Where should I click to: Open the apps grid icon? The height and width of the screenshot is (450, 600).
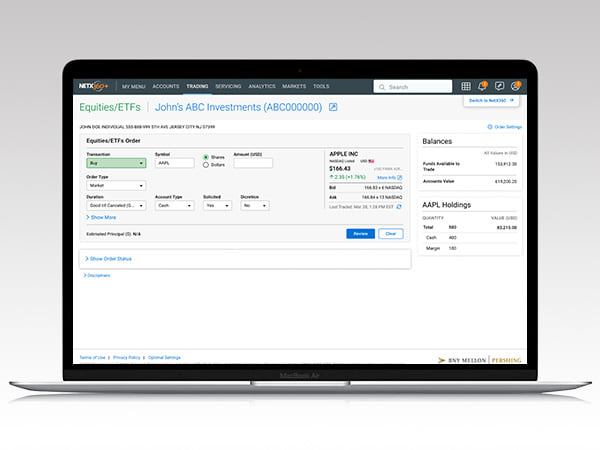[466, 87]
